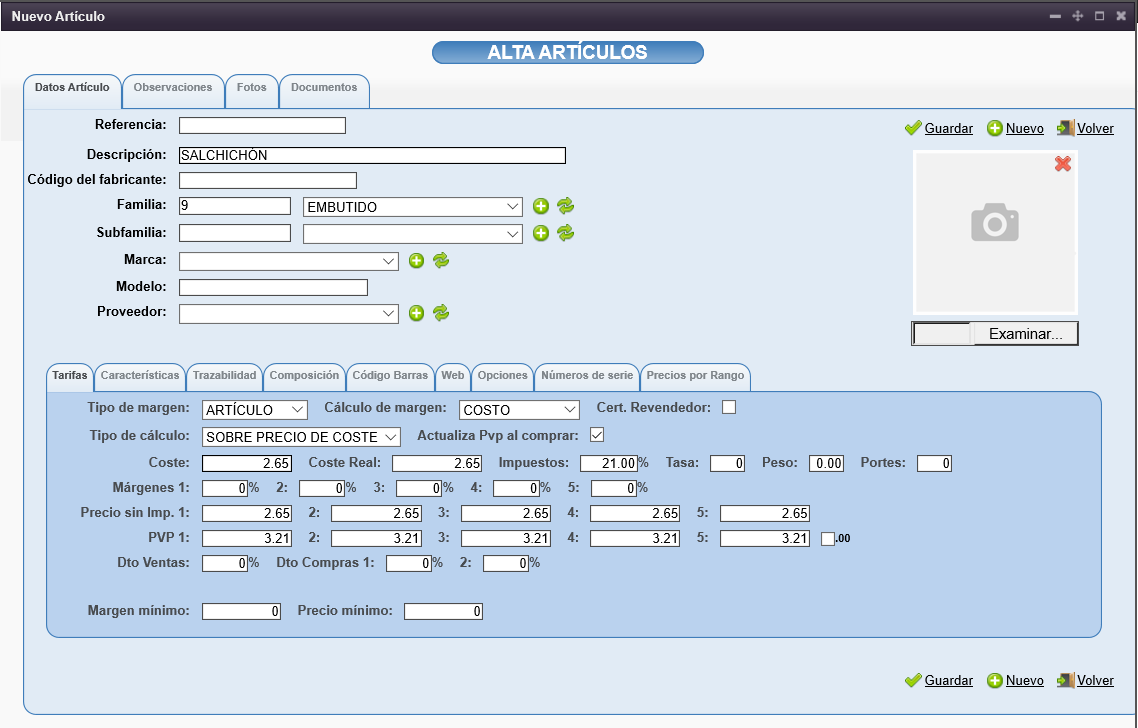Viewport: 1138px width, 728px height.
Task: Open the Tipo de cálculo dropdown
Action: [x=301, y=437]
